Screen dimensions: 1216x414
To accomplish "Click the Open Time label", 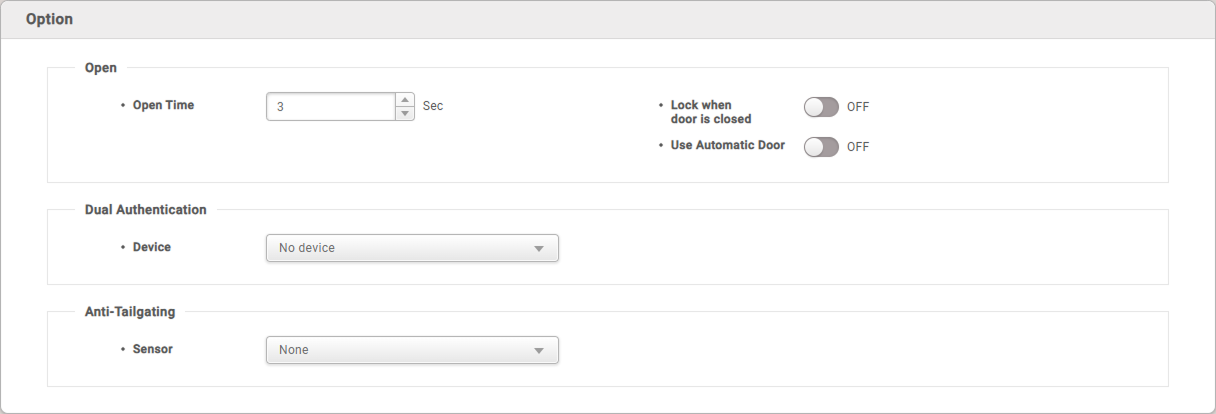I will pyautogui.click(x=163, y=105).
